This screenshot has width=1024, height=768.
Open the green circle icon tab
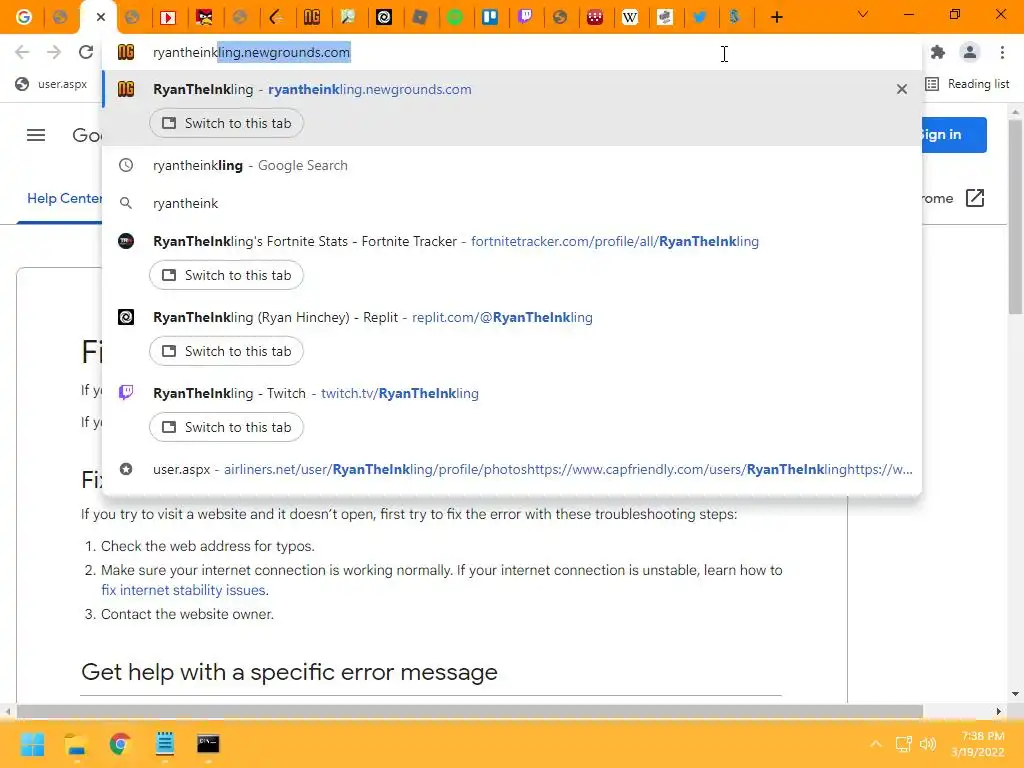[x=455, y=17]
